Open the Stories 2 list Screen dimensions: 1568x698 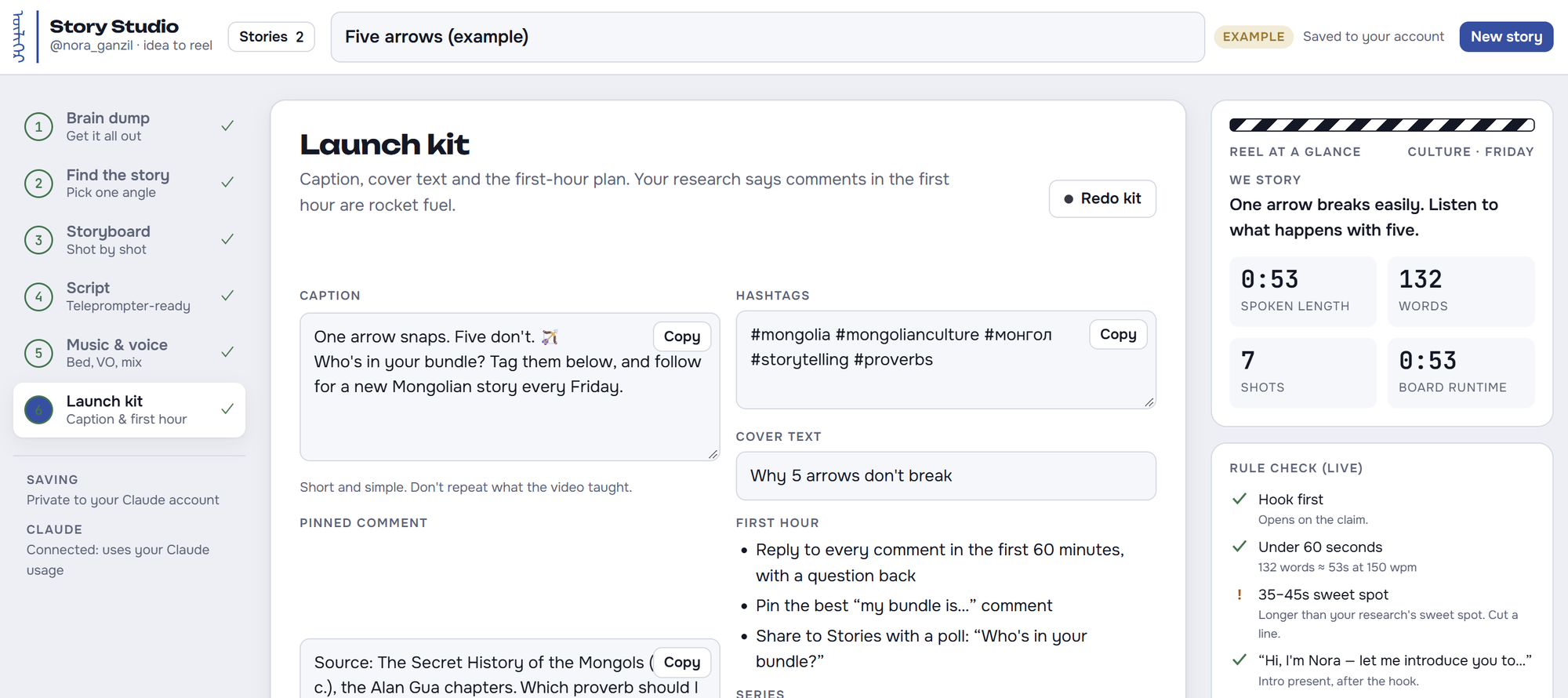[271, 37]
